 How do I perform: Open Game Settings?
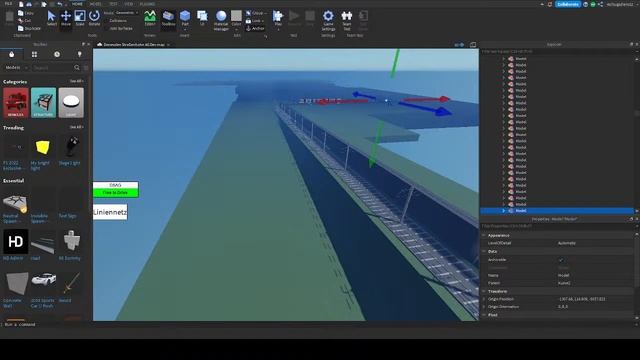click(x=328, y=20)
